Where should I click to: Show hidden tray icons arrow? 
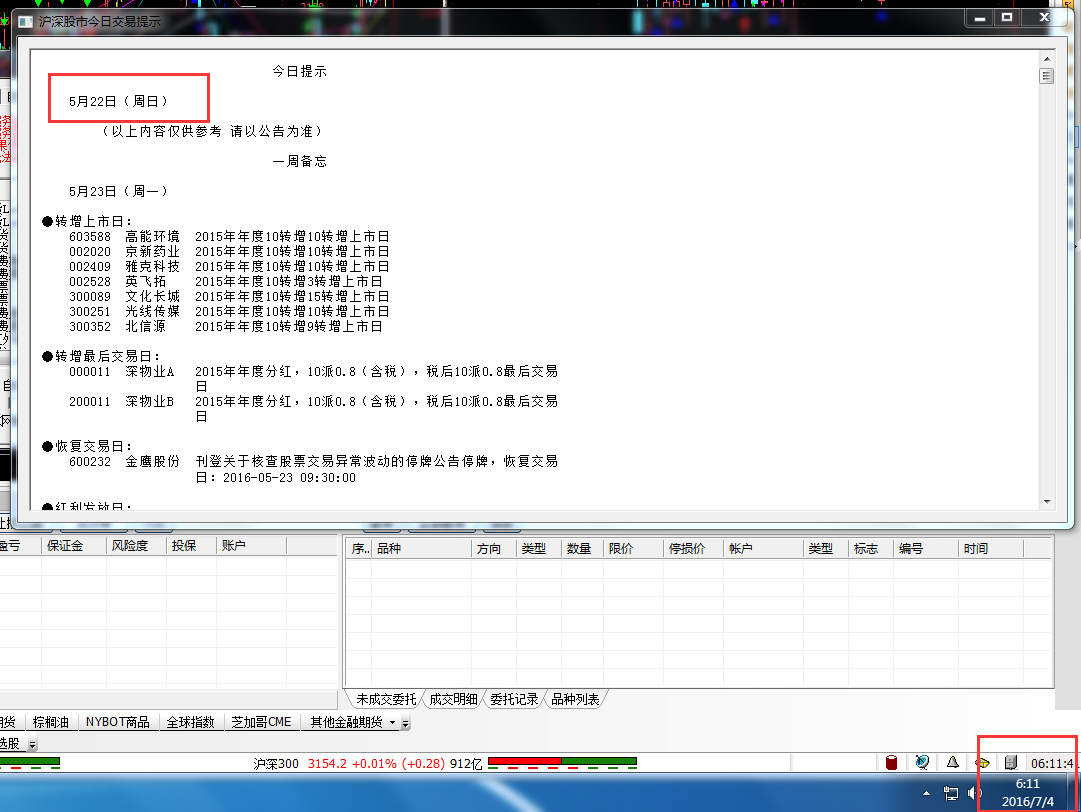[927, 794]
